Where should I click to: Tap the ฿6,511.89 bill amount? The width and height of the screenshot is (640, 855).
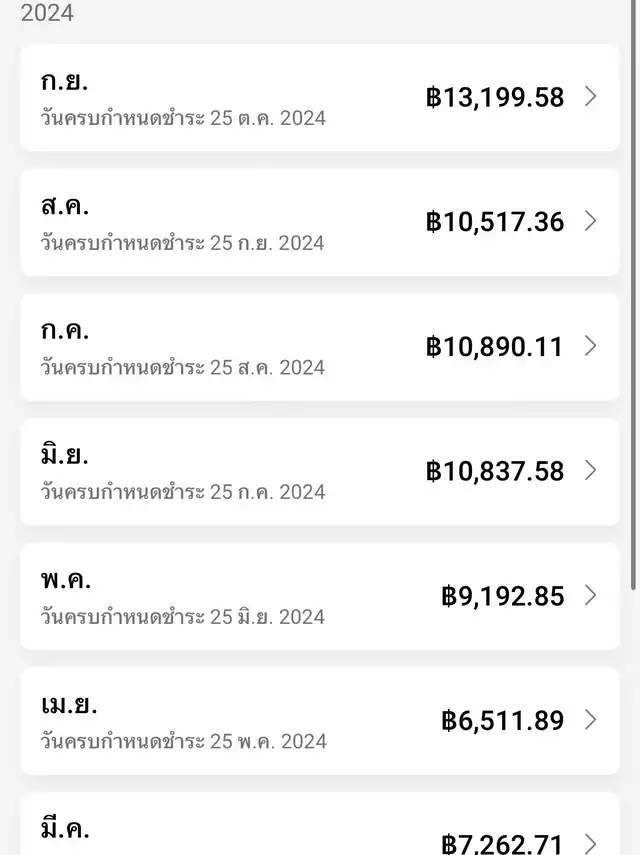[503, 720]
